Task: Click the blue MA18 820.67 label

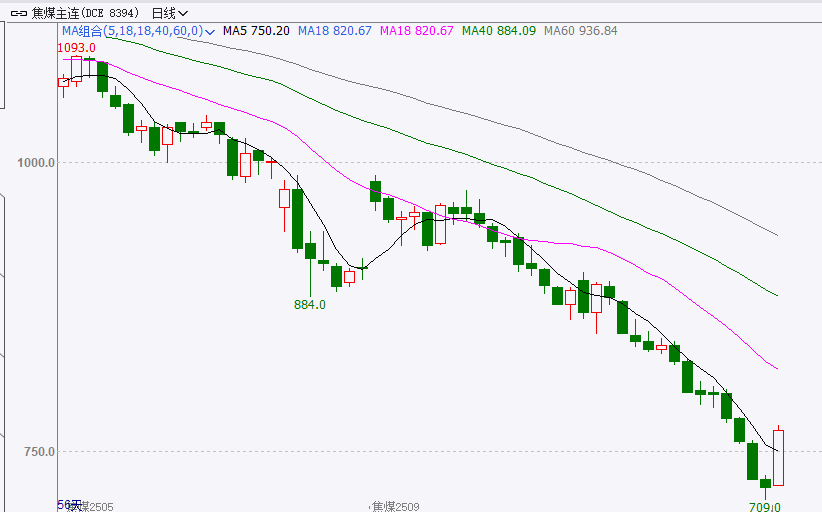Action: click(334, 31)
